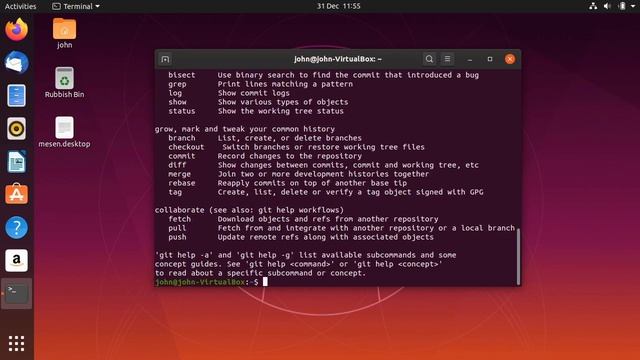Screen dimensions: 640x360
Task: Click new tab button in terminal titlebar
Action: coord(165,59)
